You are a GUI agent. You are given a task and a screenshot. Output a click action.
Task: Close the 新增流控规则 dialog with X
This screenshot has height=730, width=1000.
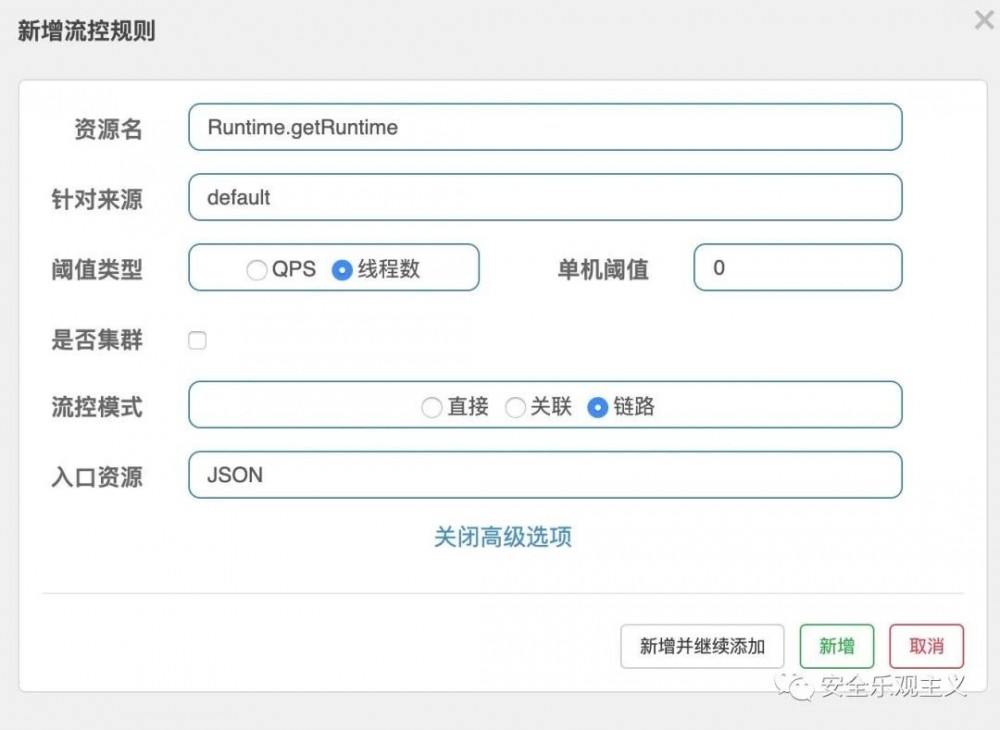click(984, 20)
